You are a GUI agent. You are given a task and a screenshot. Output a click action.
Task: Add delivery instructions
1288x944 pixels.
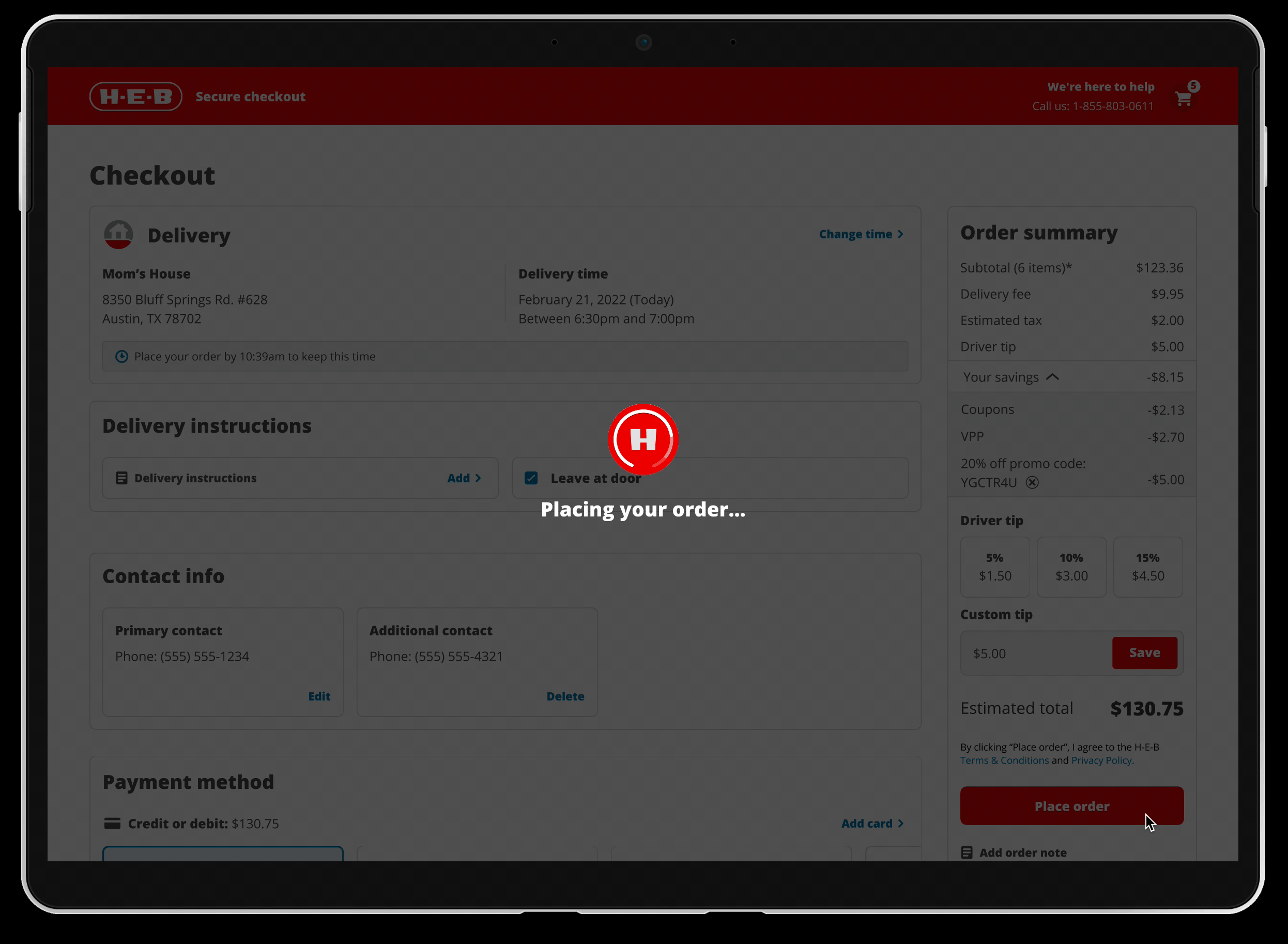464,478
